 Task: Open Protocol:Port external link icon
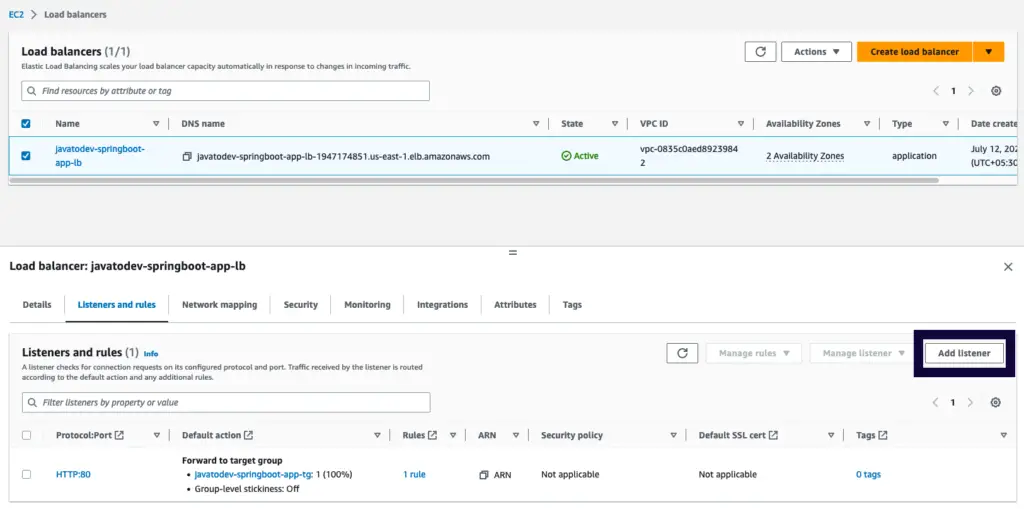(x=119, y=435)
